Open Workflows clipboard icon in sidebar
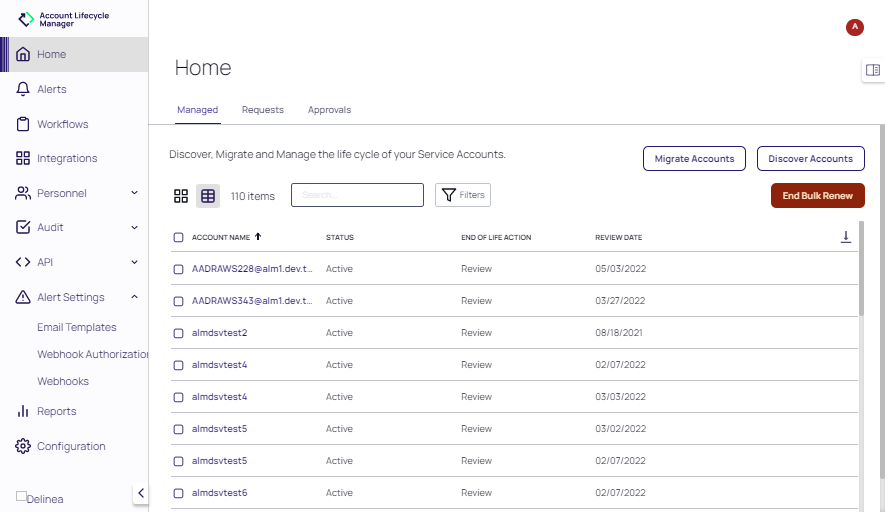This screenshot has width=885, height=512. (x=23, y=124)
